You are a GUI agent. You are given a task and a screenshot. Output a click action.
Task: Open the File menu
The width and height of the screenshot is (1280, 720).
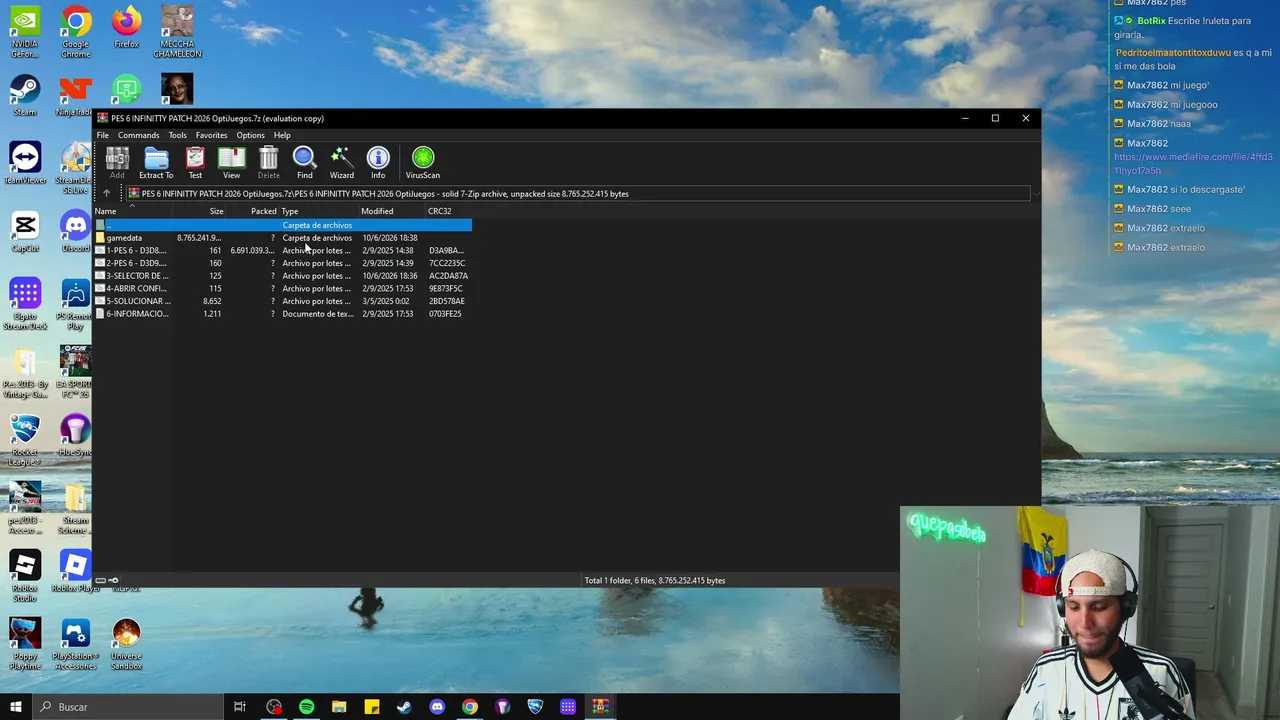coord(102,135)
